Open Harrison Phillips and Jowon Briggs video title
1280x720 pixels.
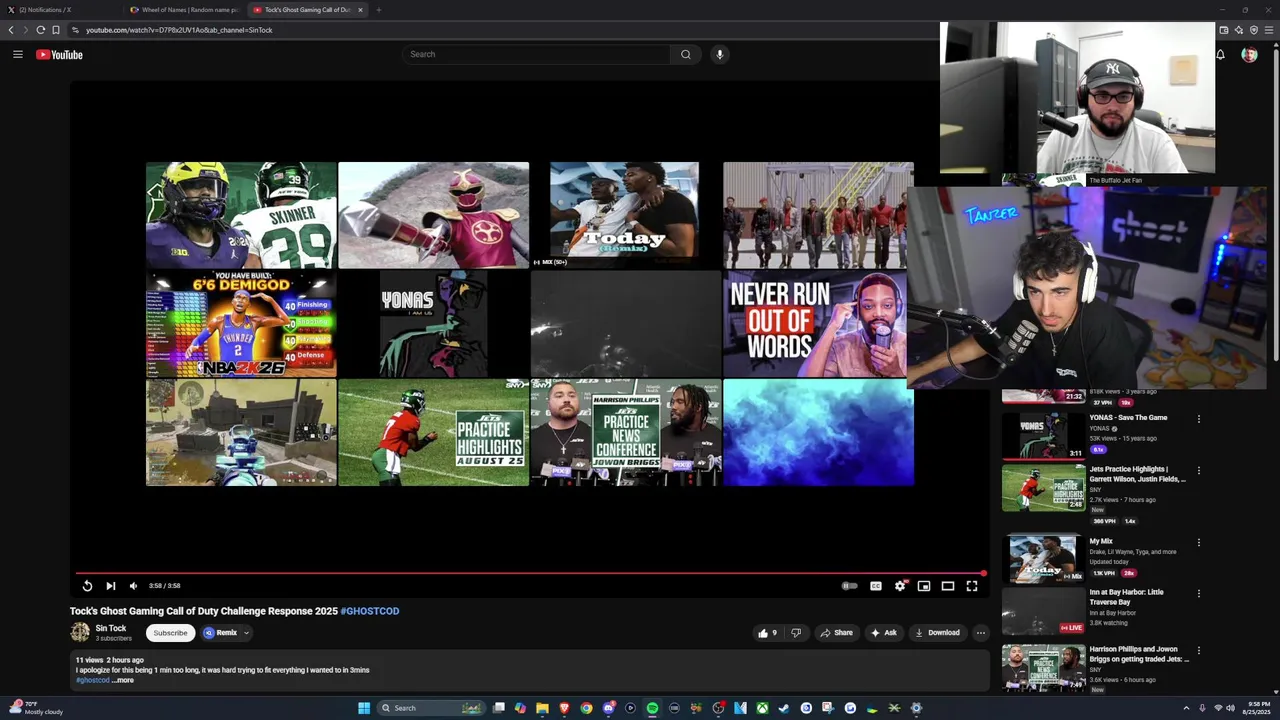pyautogui.click(x=1139, y=654)
